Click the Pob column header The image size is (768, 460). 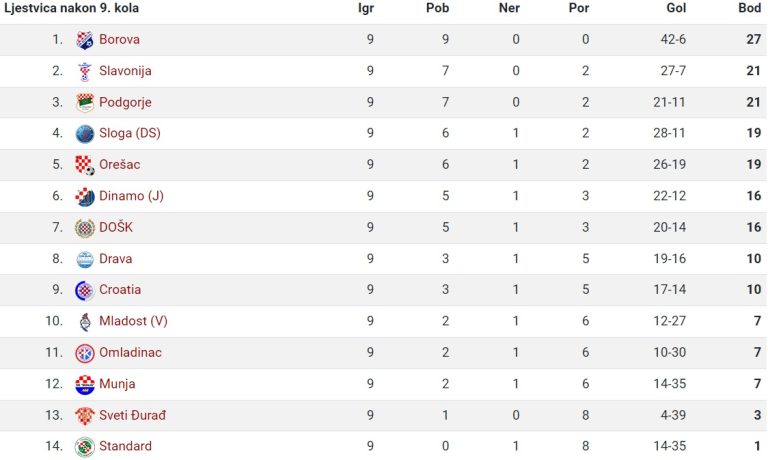click(x=437, y=8)
